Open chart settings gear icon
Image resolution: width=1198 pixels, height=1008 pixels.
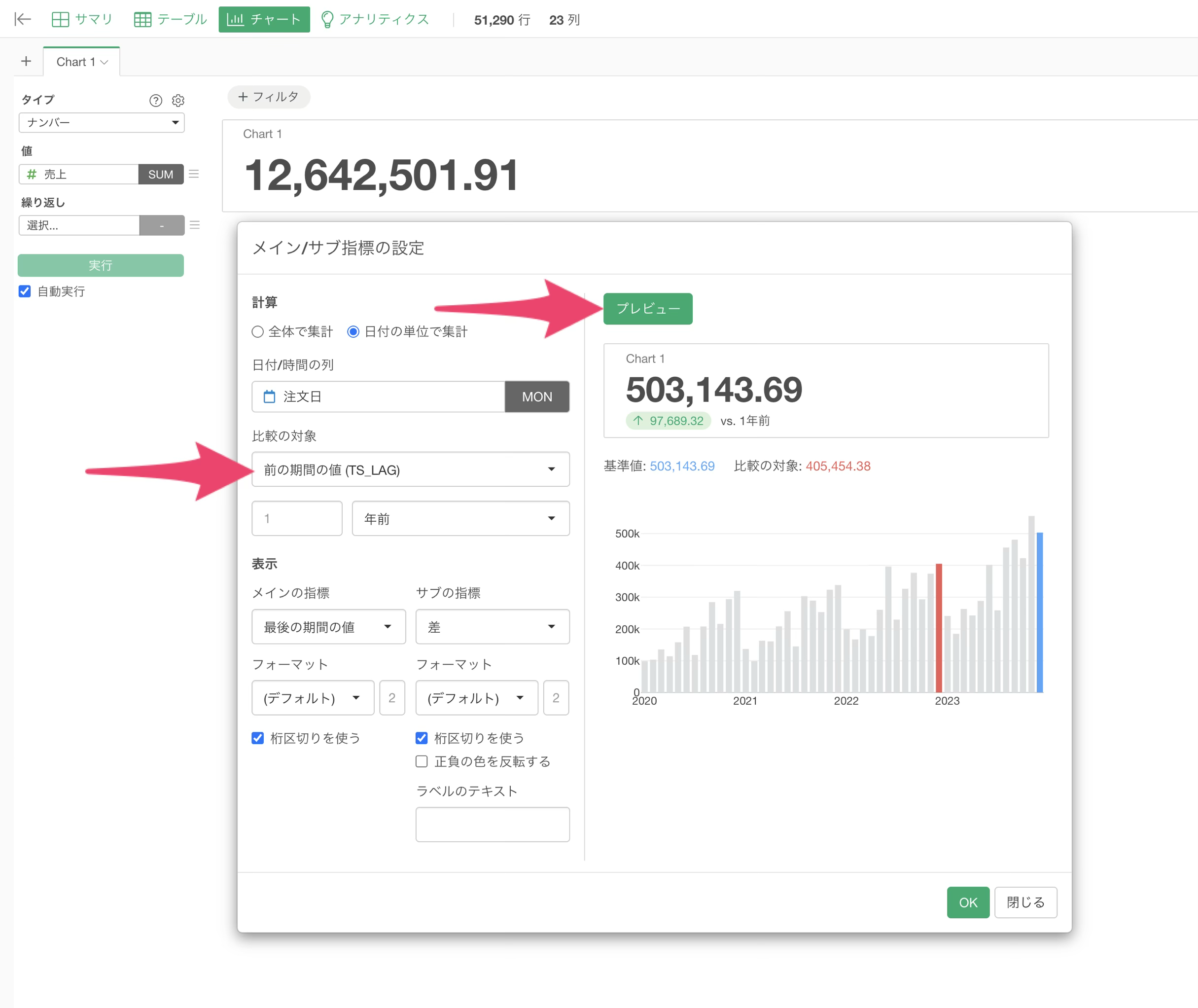click(178, 101)
